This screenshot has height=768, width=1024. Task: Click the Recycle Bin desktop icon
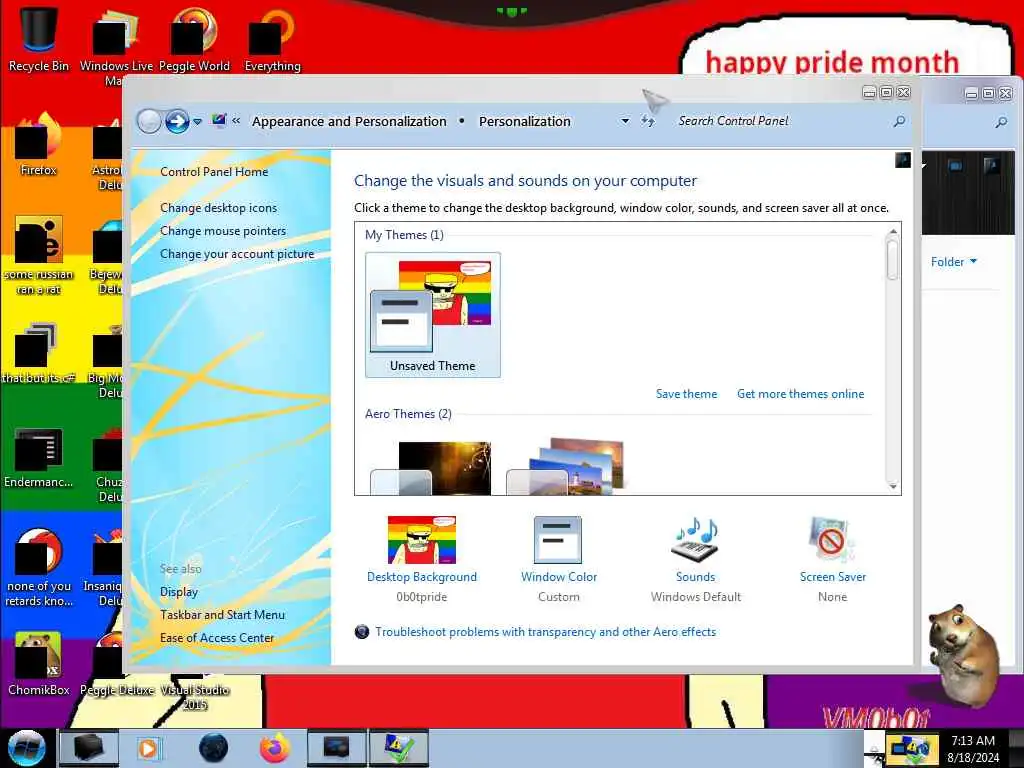39,39
